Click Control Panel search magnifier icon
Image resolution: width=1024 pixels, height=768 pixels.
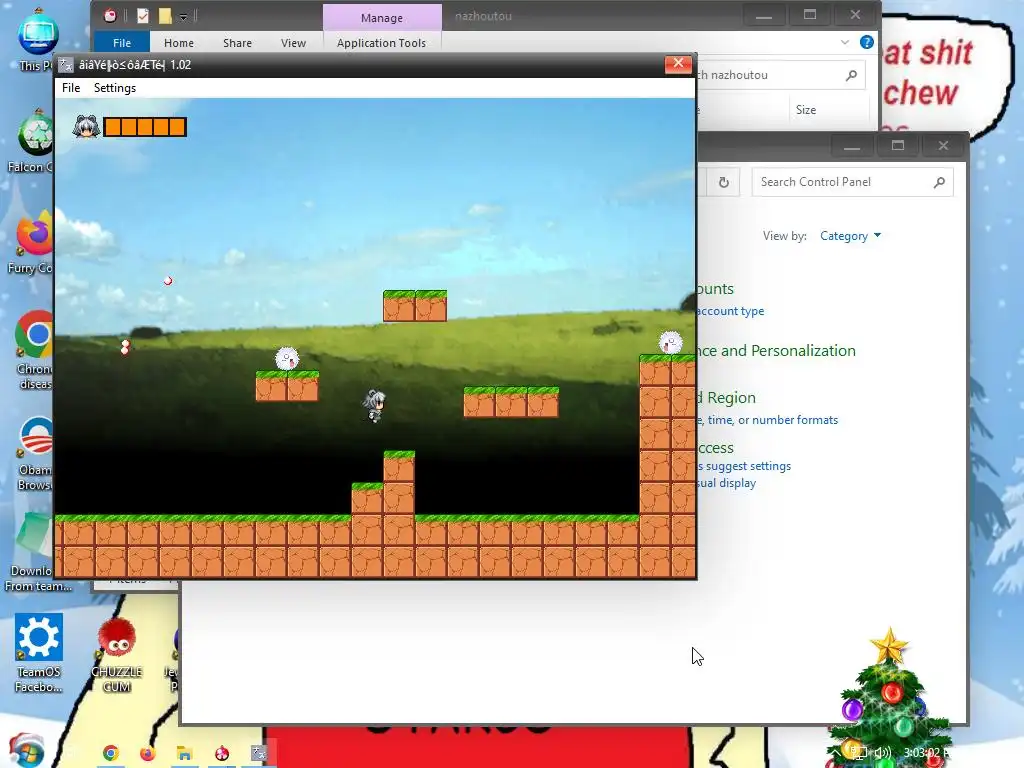tap(939, 182)
